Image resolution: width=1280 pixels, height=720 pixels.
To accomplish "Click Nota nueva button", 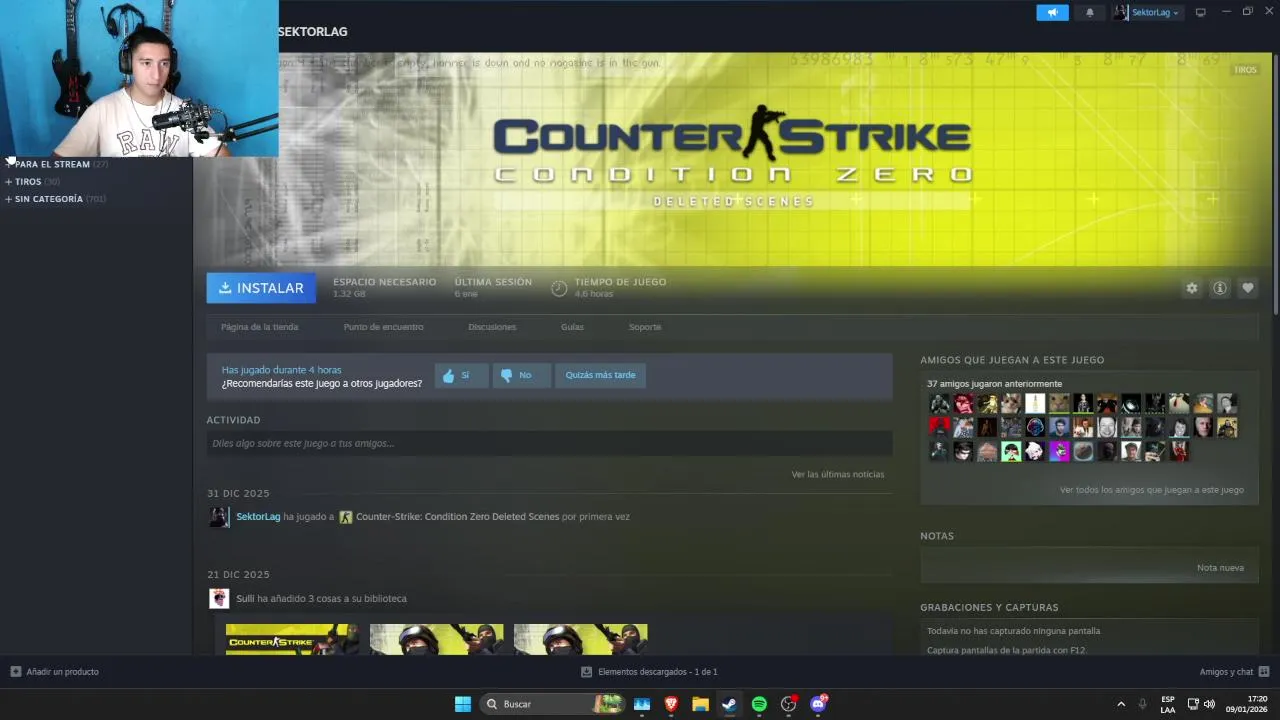I will tap(1220, 568).
